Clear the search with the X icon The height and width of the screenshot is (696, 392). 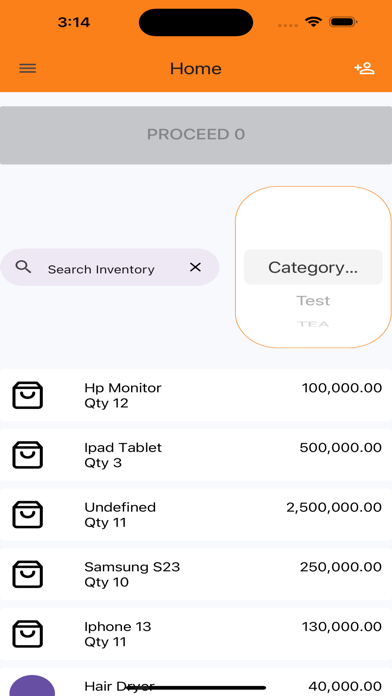click(195, 267)
